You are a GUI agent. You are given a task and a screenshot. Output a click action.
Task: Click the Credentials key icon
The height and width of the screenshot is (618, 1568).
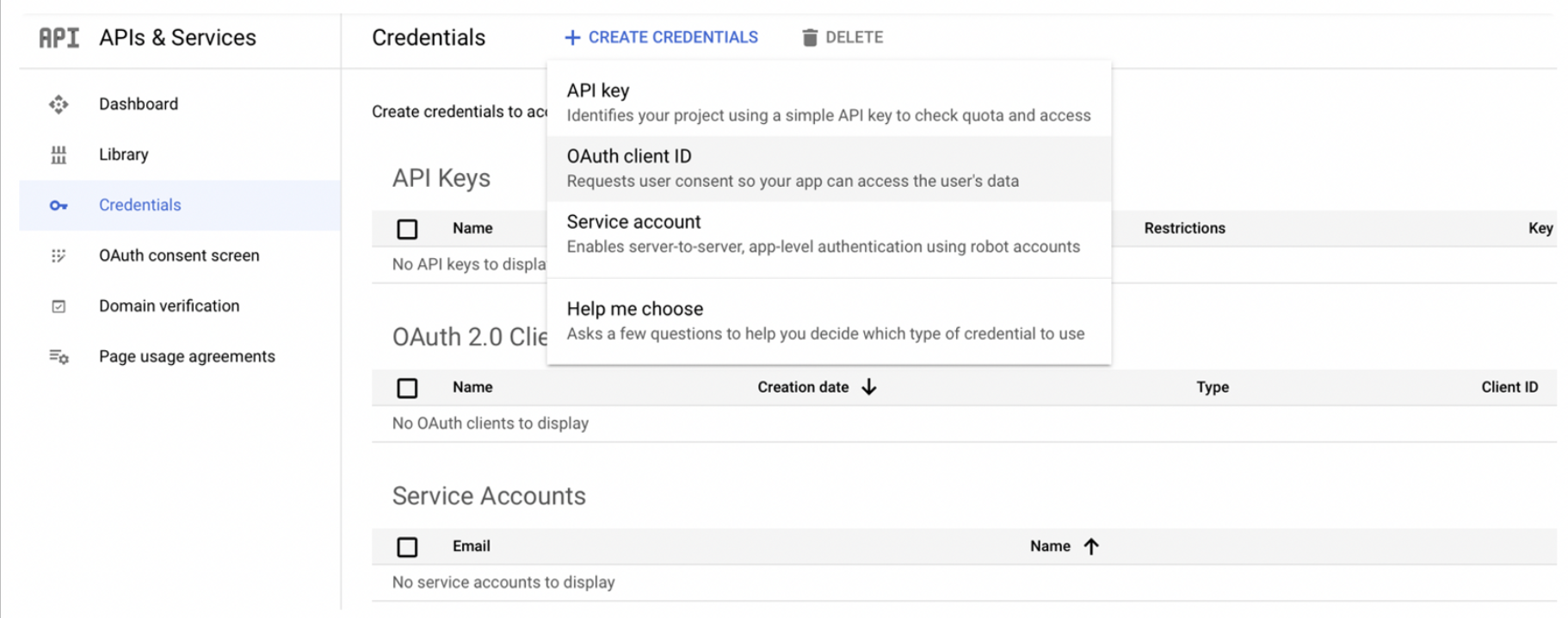[59, 206]
